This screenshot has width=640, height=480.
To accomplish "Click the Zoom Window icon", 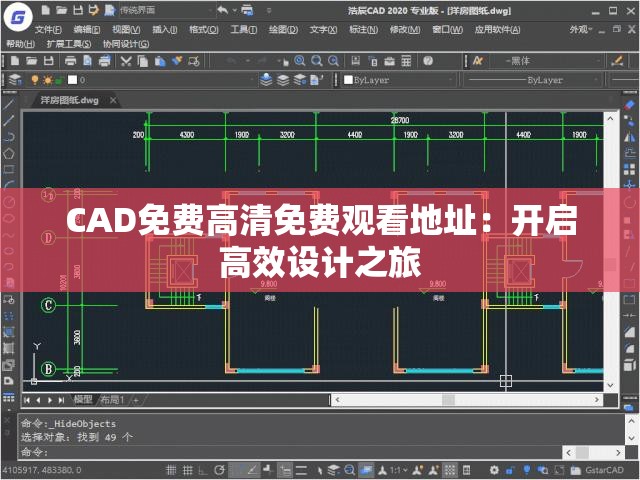I will pyautogui.click(x=317, y=61).
